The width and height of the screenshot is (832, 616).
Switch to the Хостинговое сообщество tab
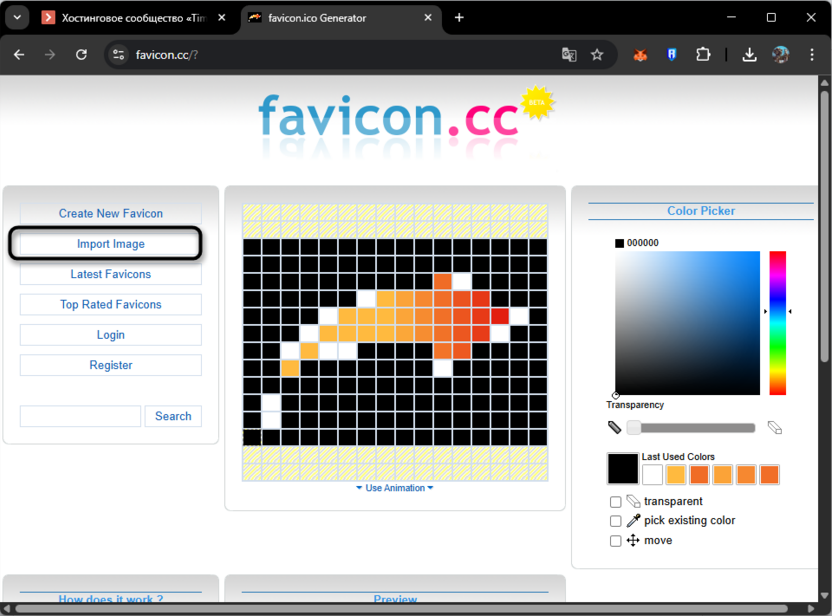pos(133,18)
